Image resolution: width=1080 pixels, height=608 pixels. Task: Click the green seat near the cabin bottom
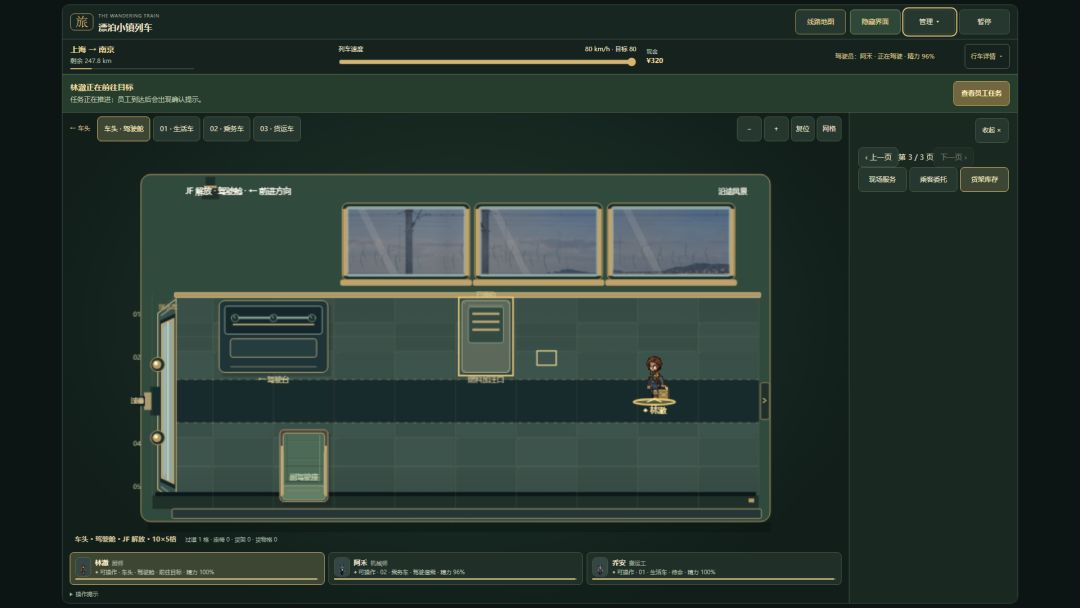304,465
